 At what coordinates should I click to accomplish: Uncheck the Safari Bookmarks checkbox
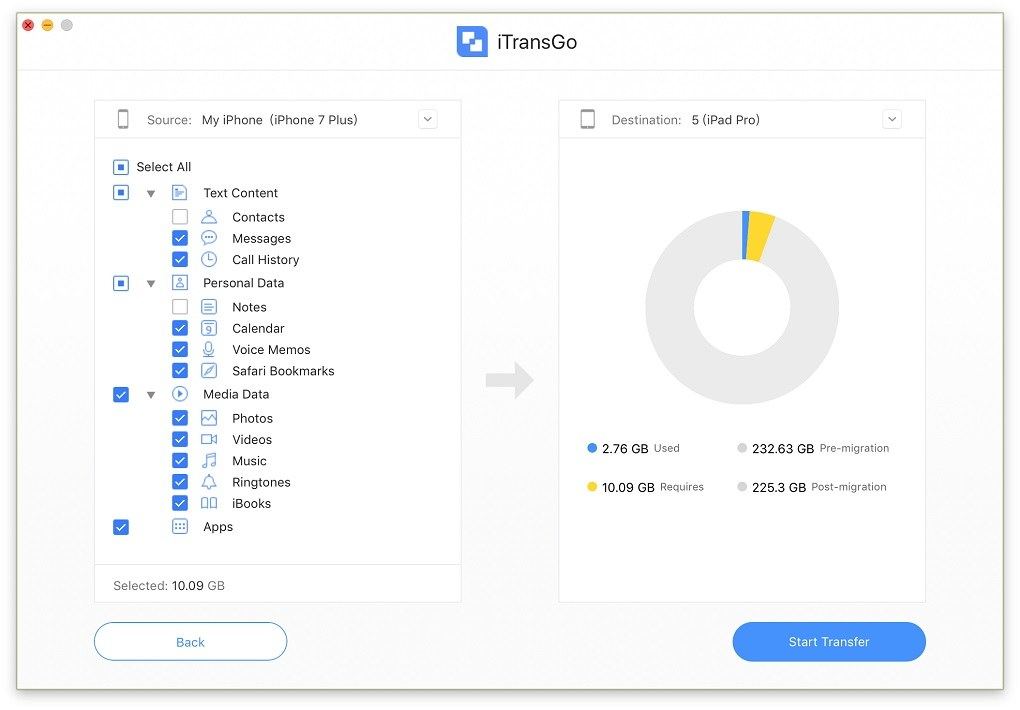pyautogui.click(x=180, y=371)
